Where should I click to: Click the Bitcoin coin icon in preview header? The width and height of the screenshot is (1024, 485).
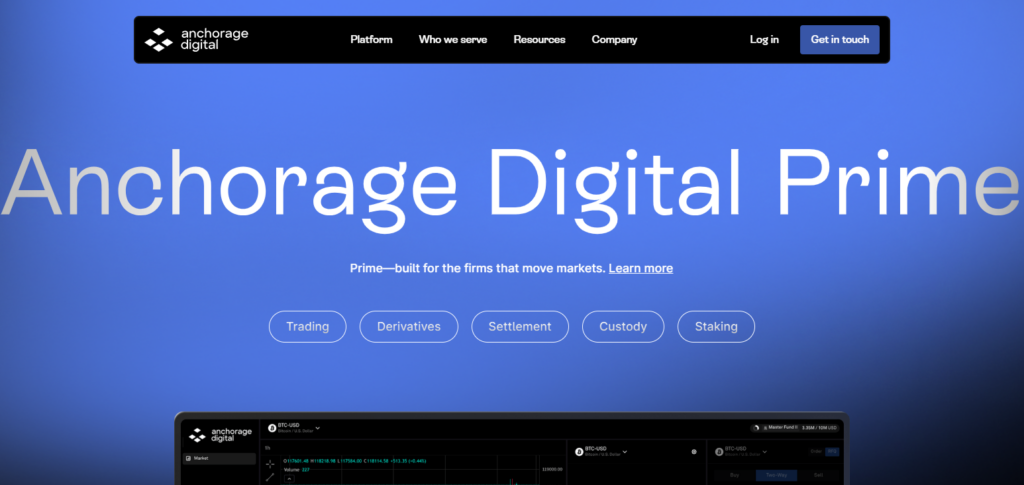click(272, 428)
